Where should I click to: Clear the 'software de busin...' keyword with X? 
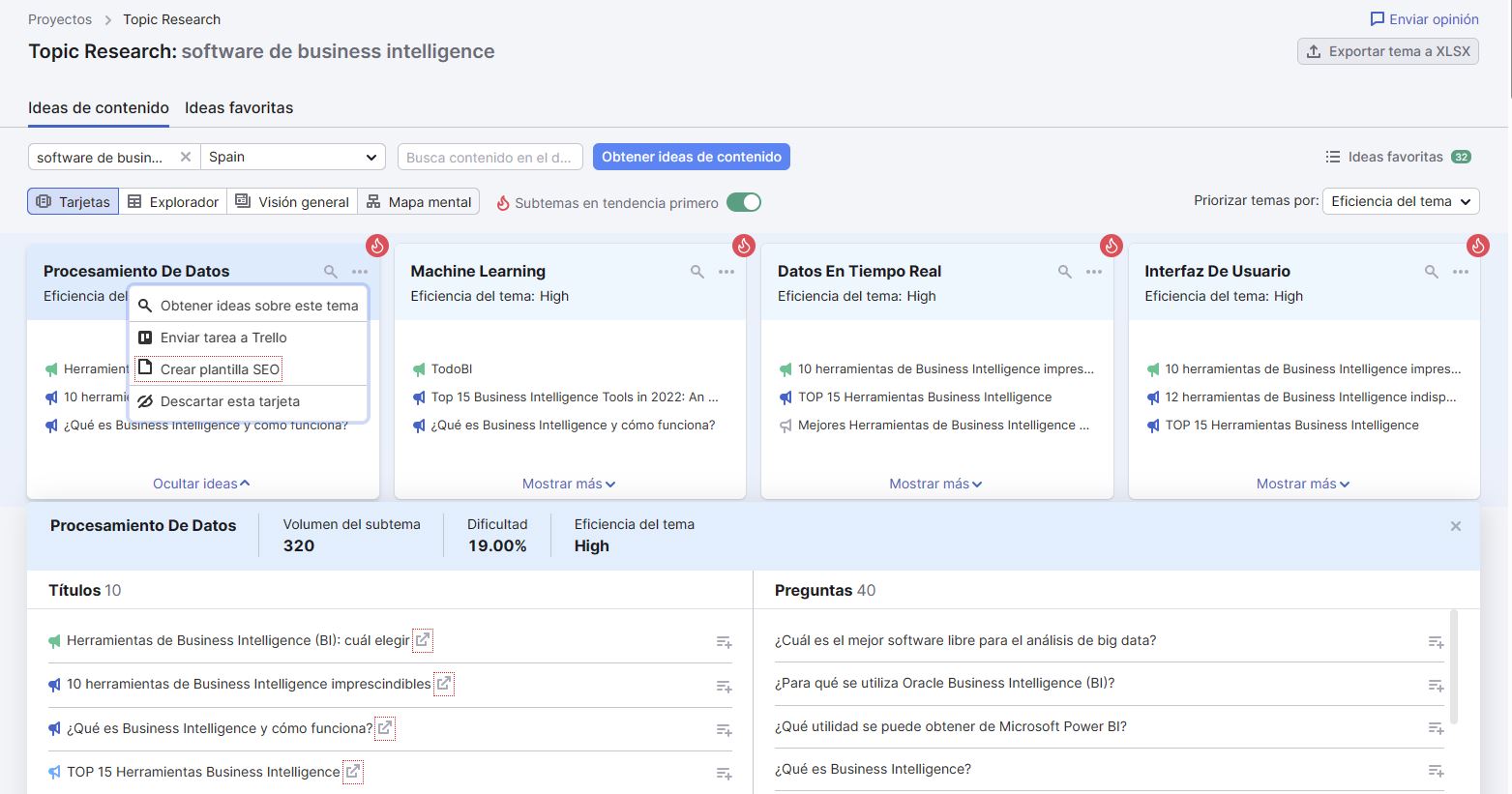tap(186, 157)
